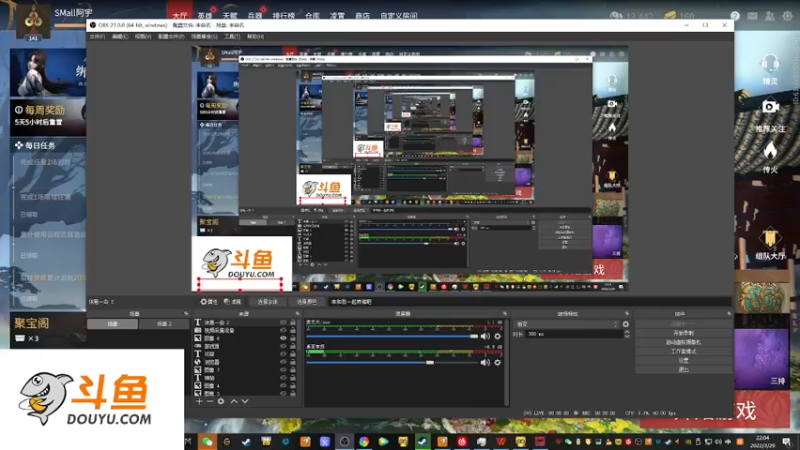Open Chrome from the Windows taskbar
The height and width of the screenshot is (450, 800).
(364, 442)
